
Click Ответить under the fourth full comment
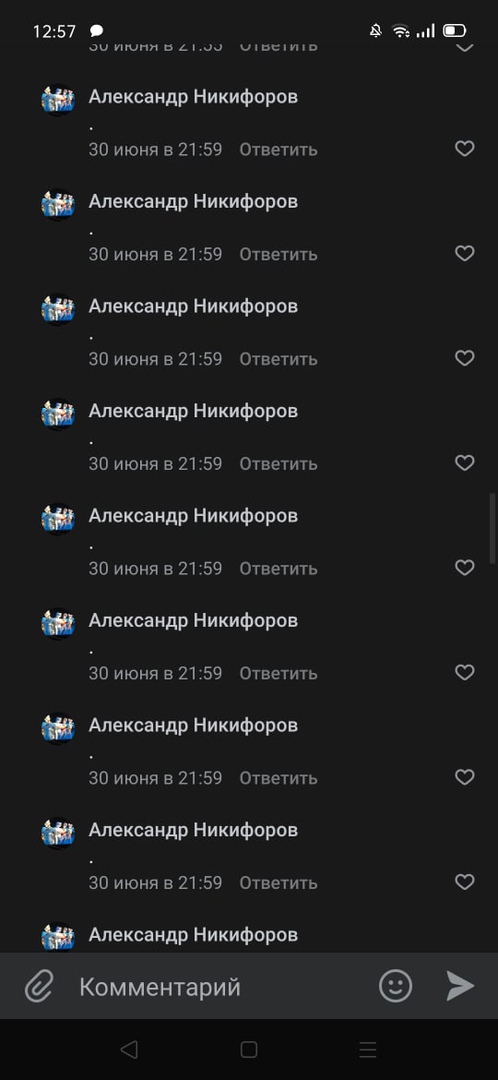[x=278, y=464]
